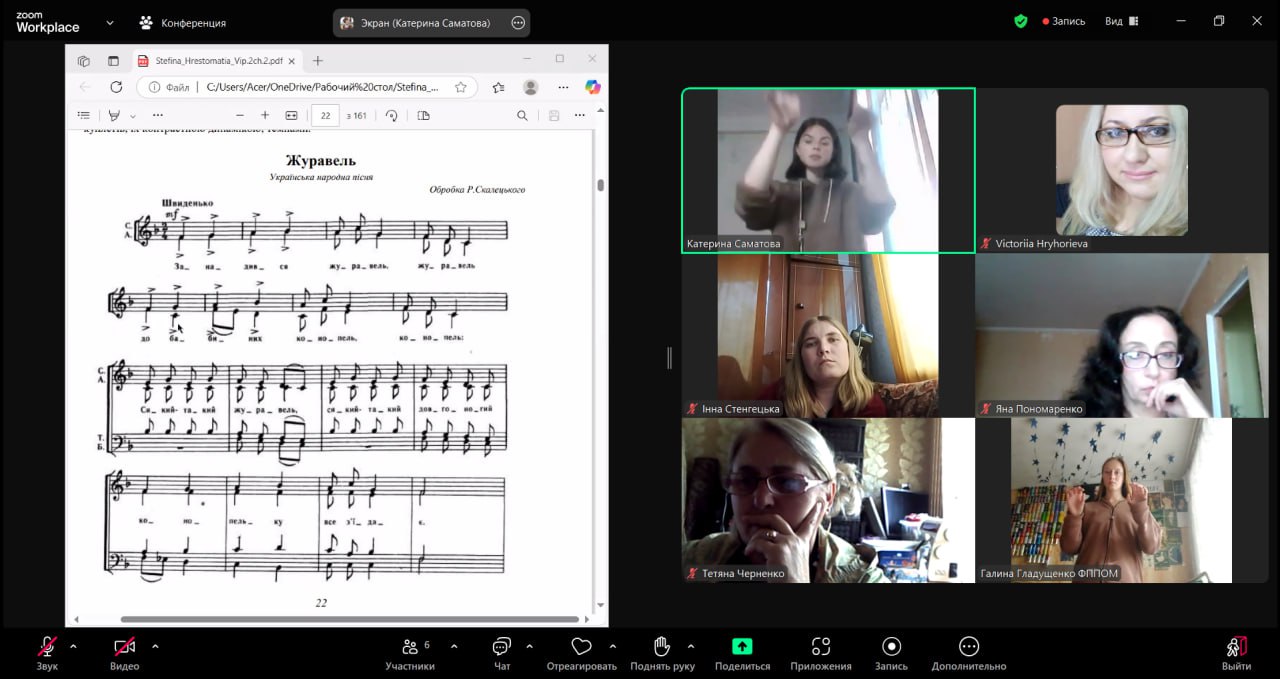Open draw tool options dropdown arrow
1280x679 pixels.
click(x=132, y=116)
